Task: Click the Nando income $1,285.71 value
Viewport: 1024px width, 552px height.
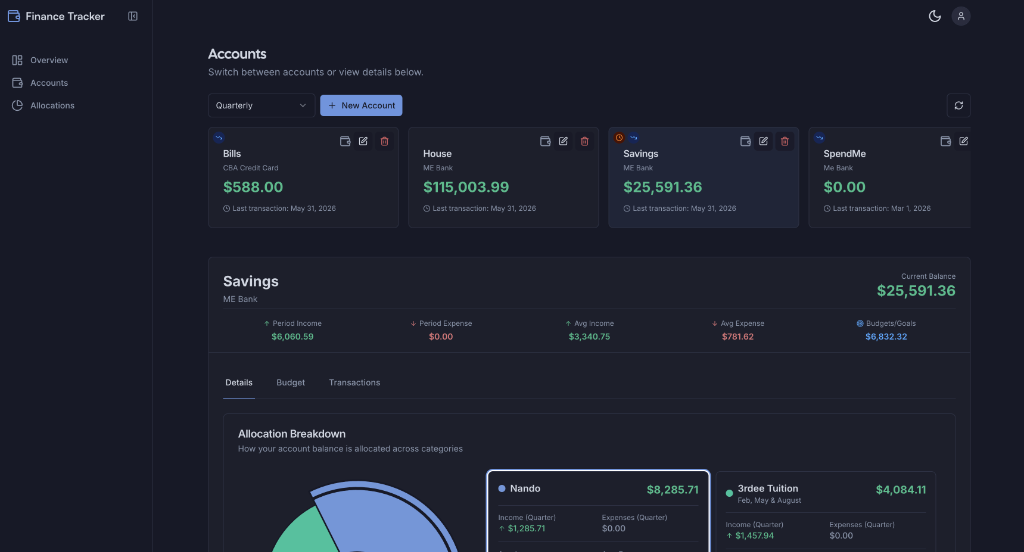Action: pyautogui.click(x=526, y=528)
